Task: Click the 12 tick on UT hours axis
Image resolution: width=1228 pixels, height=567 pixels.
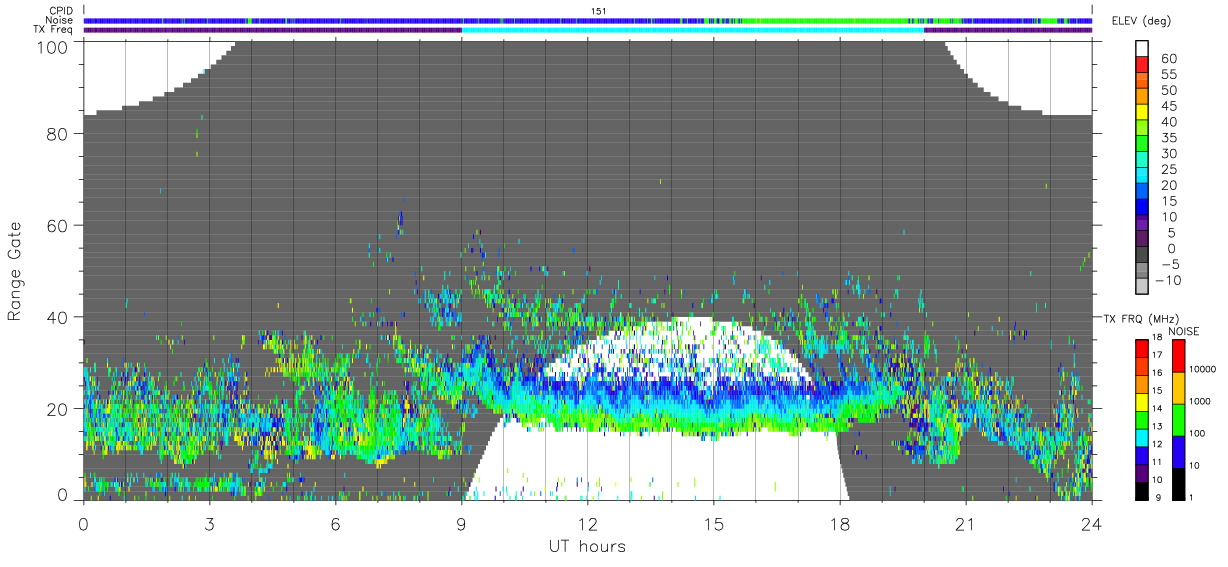Action: click(x=588, y=523)
